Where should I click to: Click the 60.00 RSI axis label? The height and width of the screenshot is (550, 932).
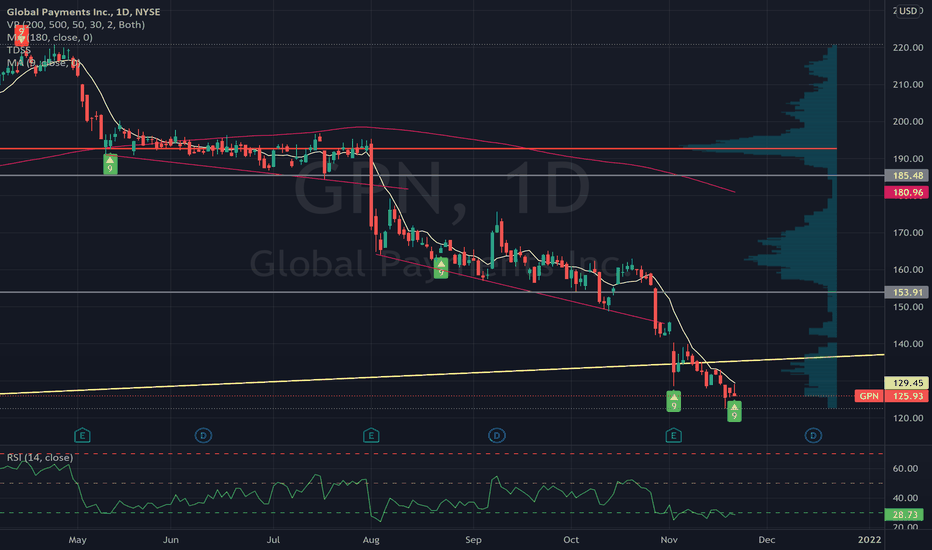[x=905, y=469]
